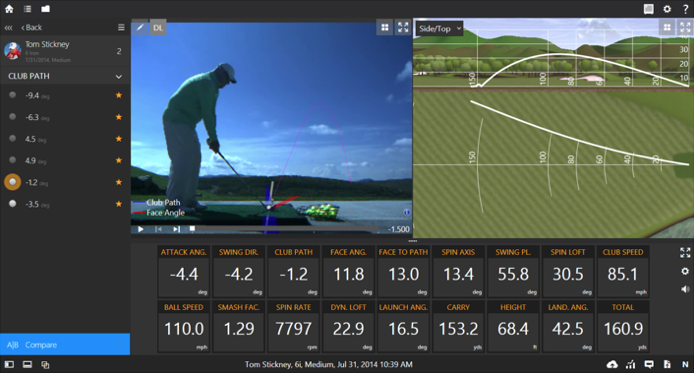Toggle the DL video view button
The height and width of the screenshot is (373, 694).
(158, 27)
